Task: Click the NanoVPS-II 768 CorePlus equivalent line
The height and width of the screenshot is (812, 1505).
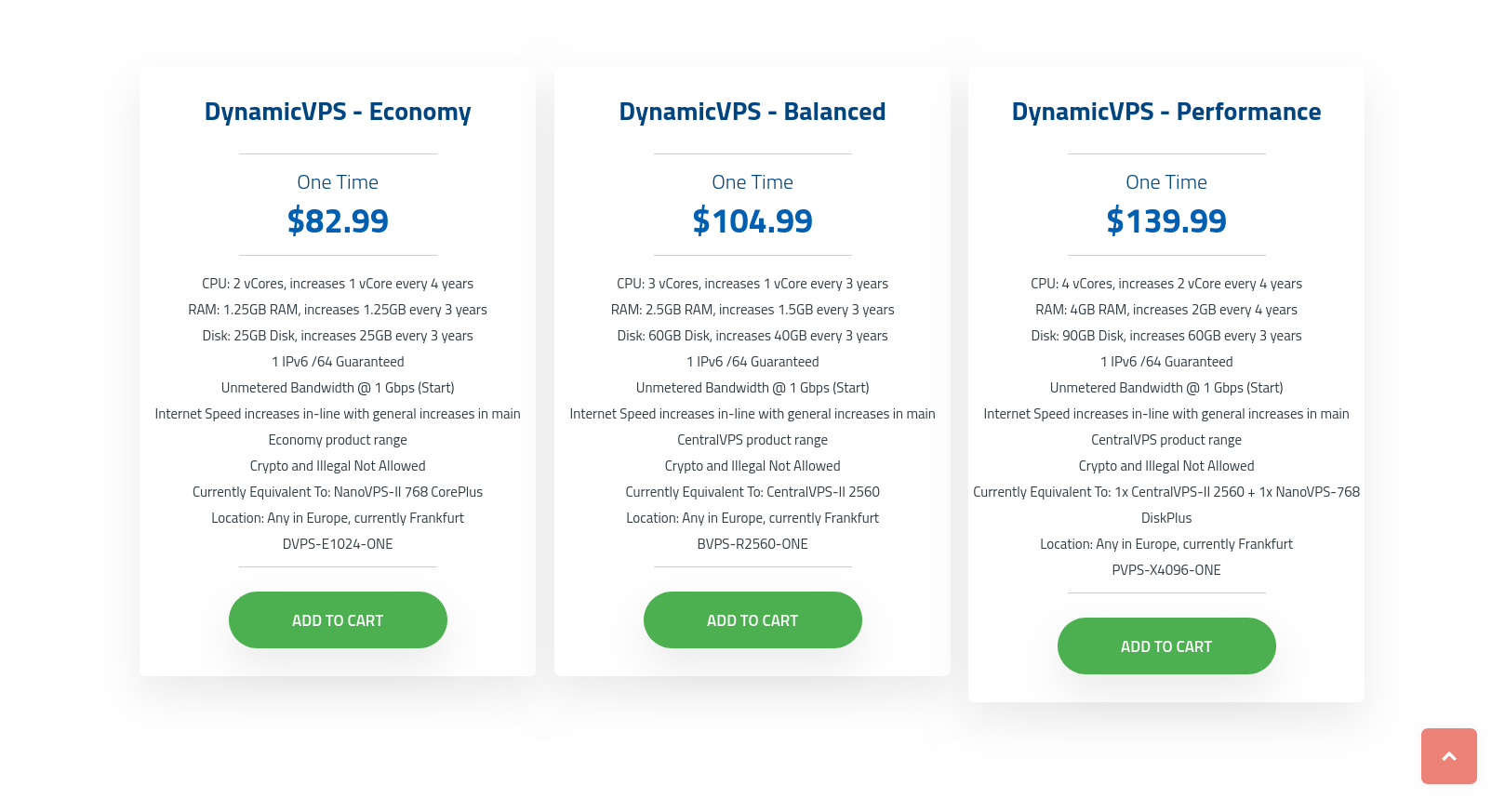Action: [338, 492]
